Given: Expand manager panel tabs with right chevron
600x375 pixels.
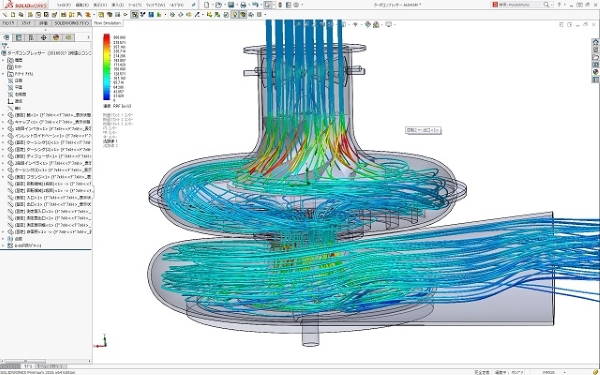Looking at the screenshot, I should coord(88,38).
